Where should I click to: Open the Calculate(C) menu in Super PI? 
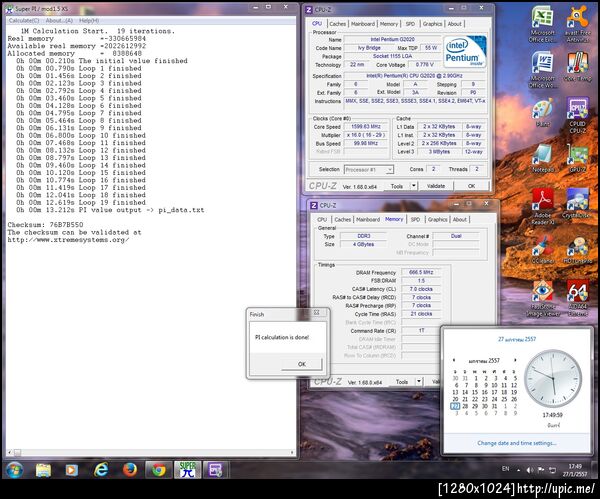click(24, 20)
